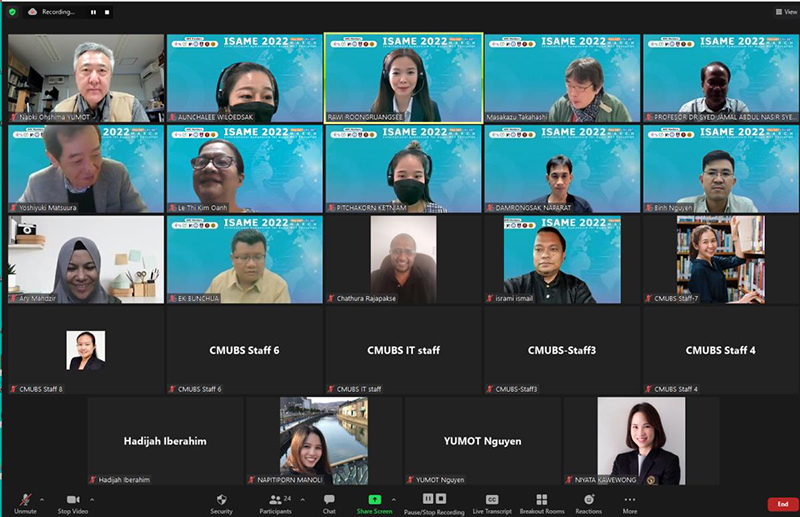Click the red End meeting button
800x517 pixels.
point(783,504)
